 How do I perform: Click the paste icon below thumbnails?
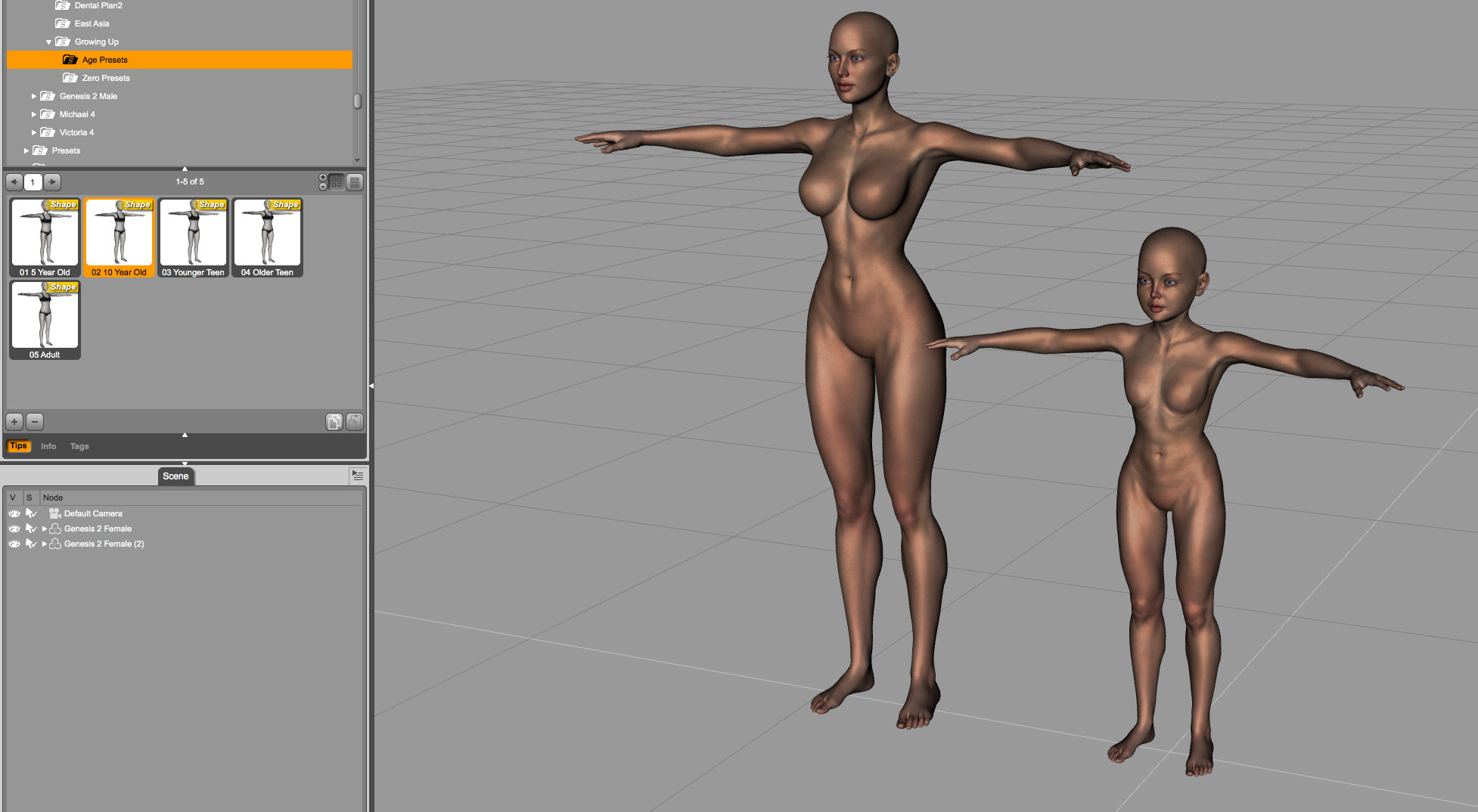click(x=355, y=422)
